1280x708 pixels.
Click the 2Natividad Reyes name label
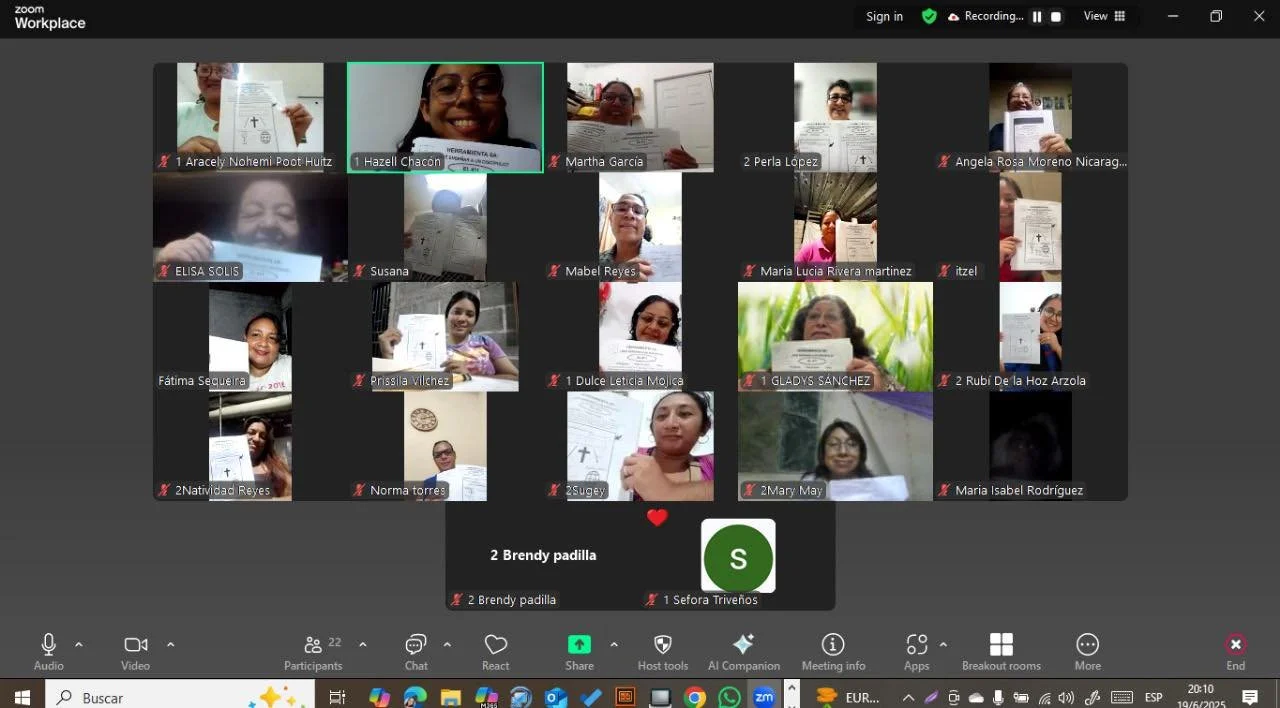pyautogui.click(x=222, y=490)
